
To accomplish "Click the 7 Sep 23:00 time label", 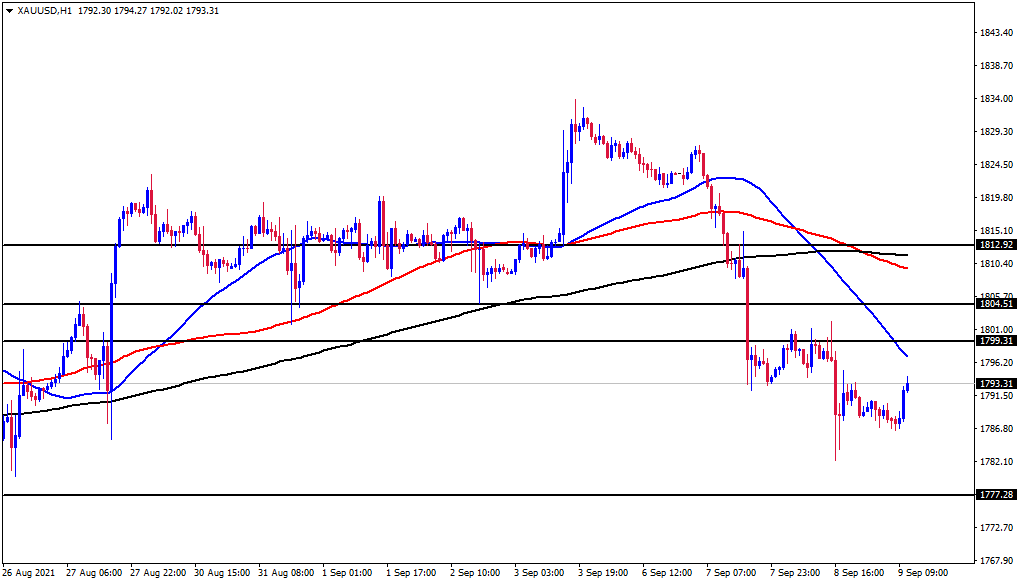I will 796,573.
